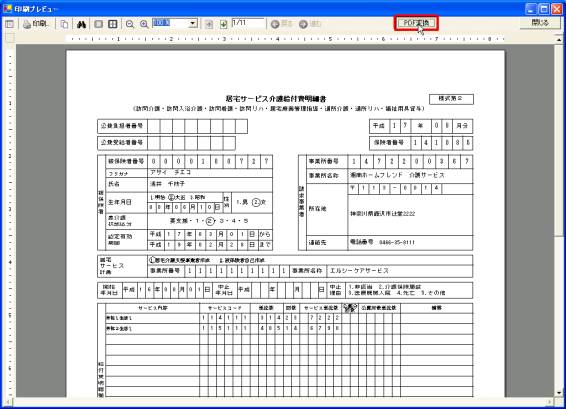Click the page number field 1/11
566x409 pixels.
248,23
